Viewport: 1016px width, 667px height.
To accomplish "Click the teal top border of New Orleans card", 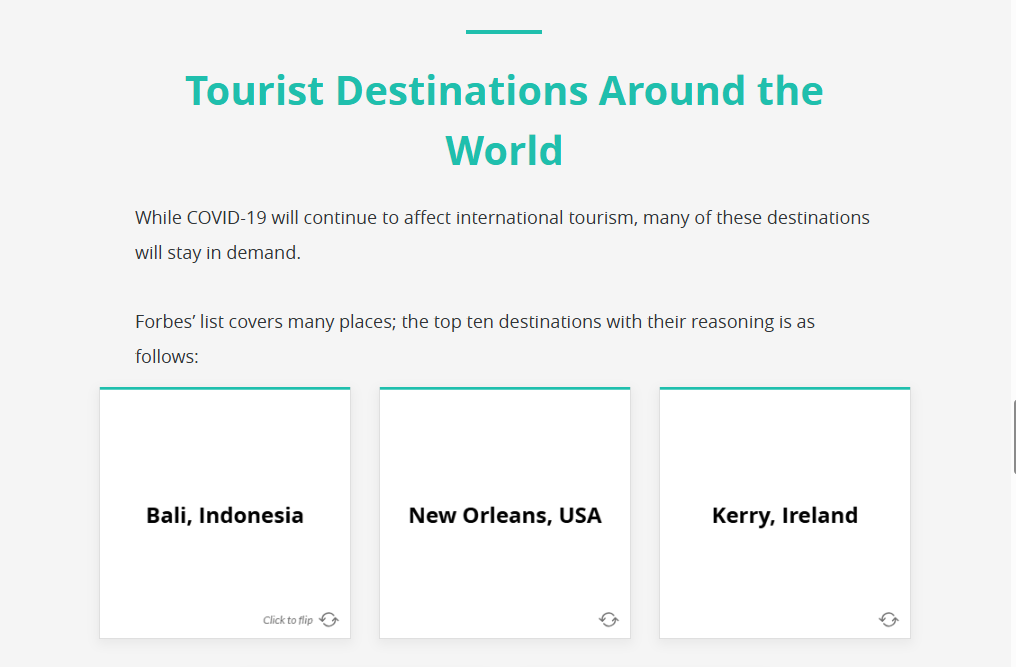I will (x=505, y=388).
